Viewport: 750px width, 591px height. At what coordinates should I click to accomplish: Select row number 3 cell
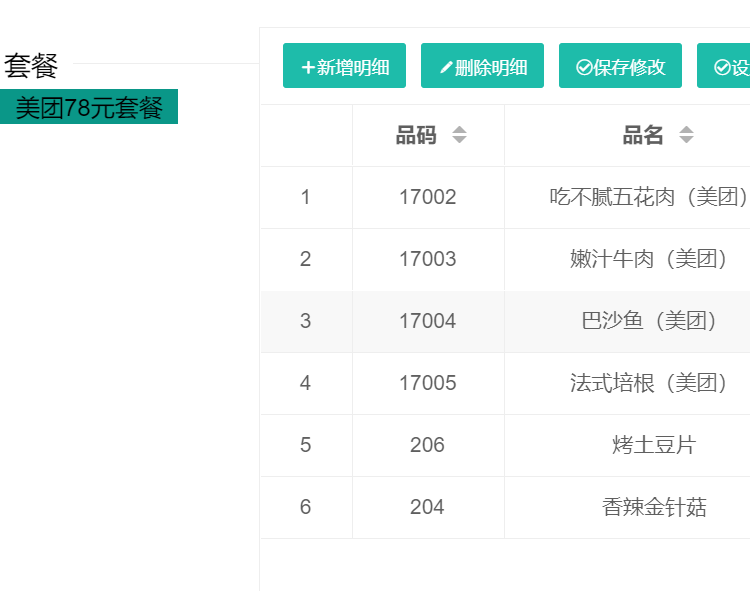306,321
